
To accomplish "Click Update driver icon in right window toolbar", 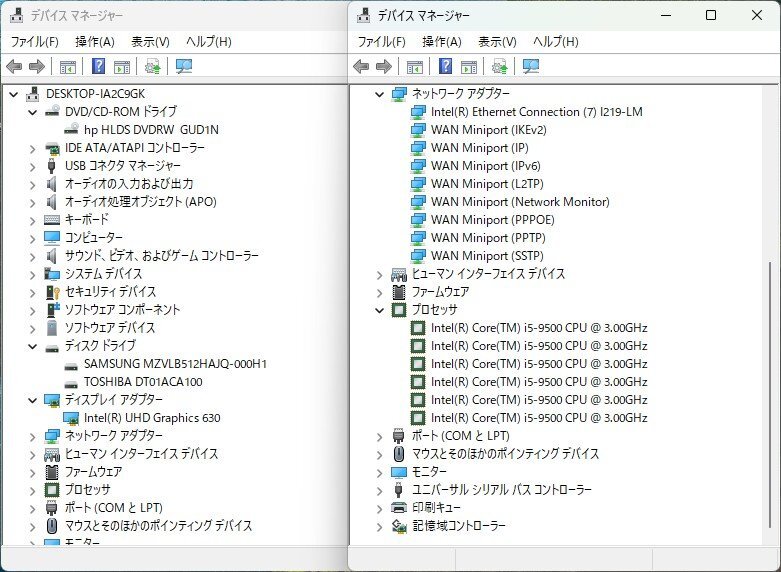I will pyautogui.click(x=499, y=66).
